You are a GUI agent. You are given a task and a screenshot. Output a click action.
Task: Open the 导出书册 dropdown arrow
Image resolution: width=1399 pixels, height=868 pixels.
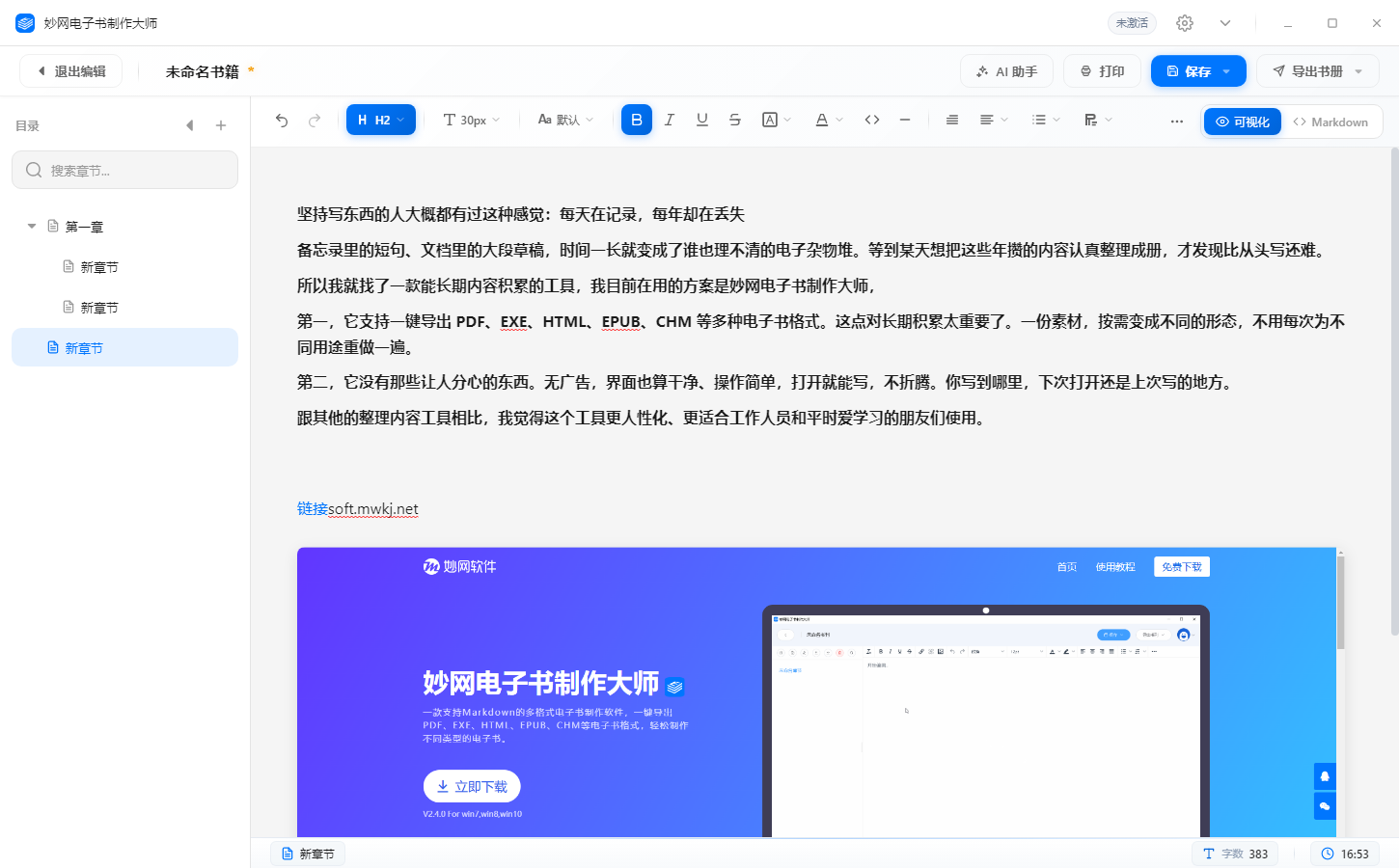click(1359, 71)
